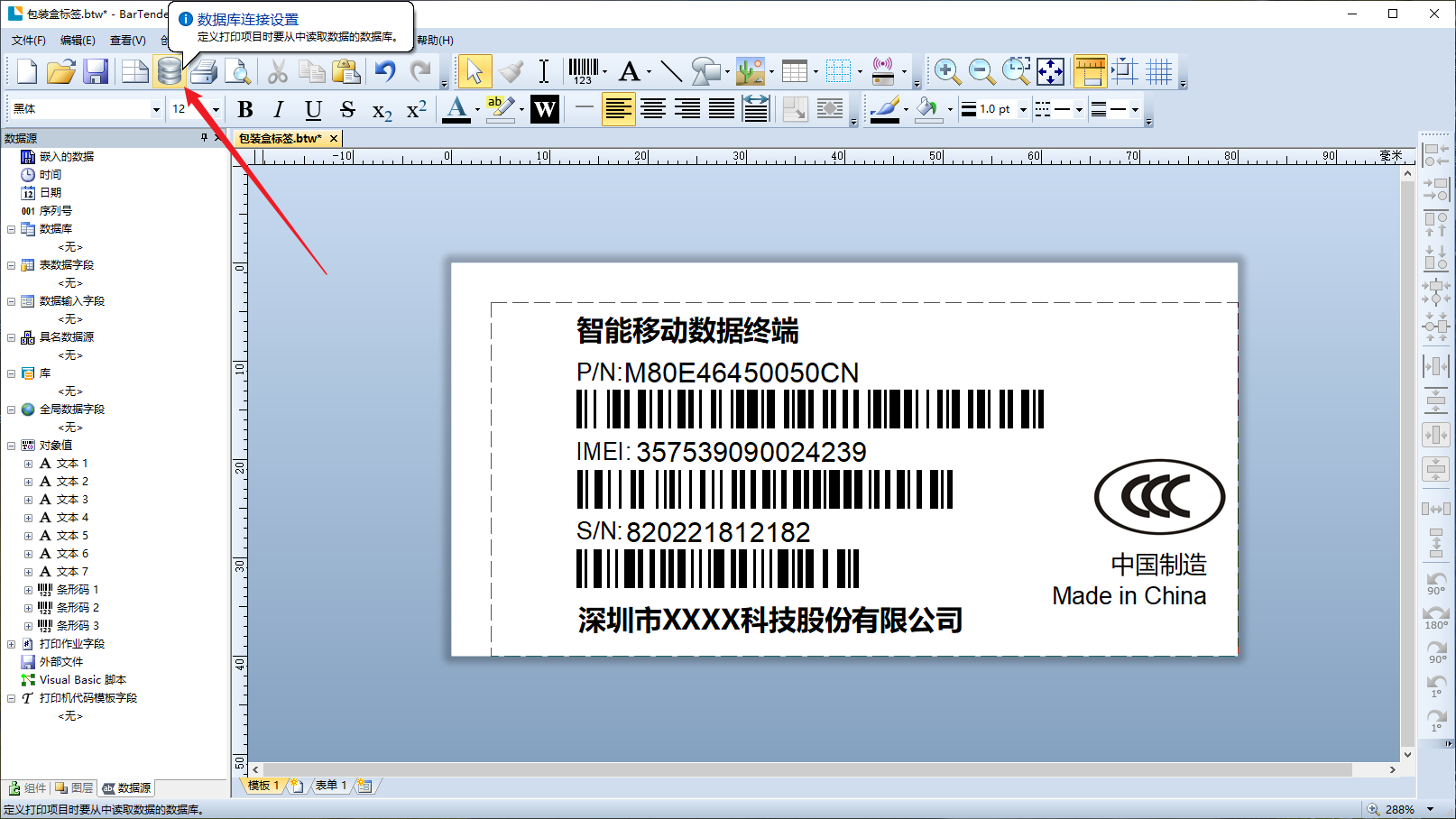Select the text creation tool
1456x819 pixels.
tap(630, 71)
